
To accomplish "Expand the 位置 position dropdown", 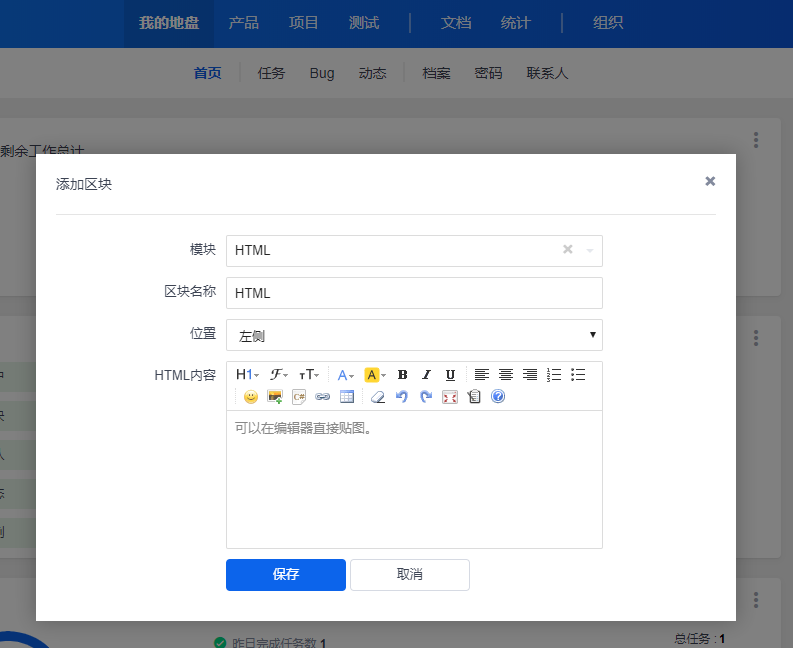I will (414, 335).
